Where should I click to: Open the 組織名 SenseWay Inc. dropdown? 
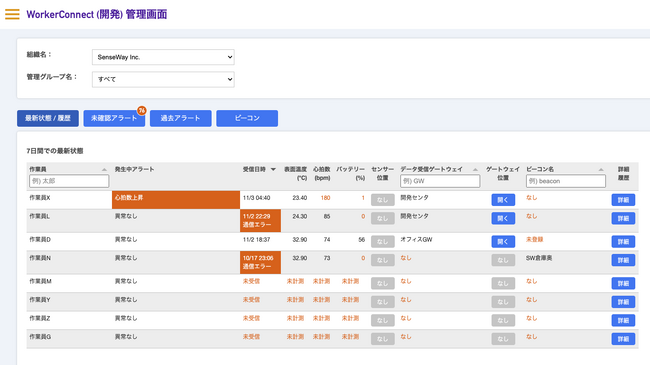point(163,57)
